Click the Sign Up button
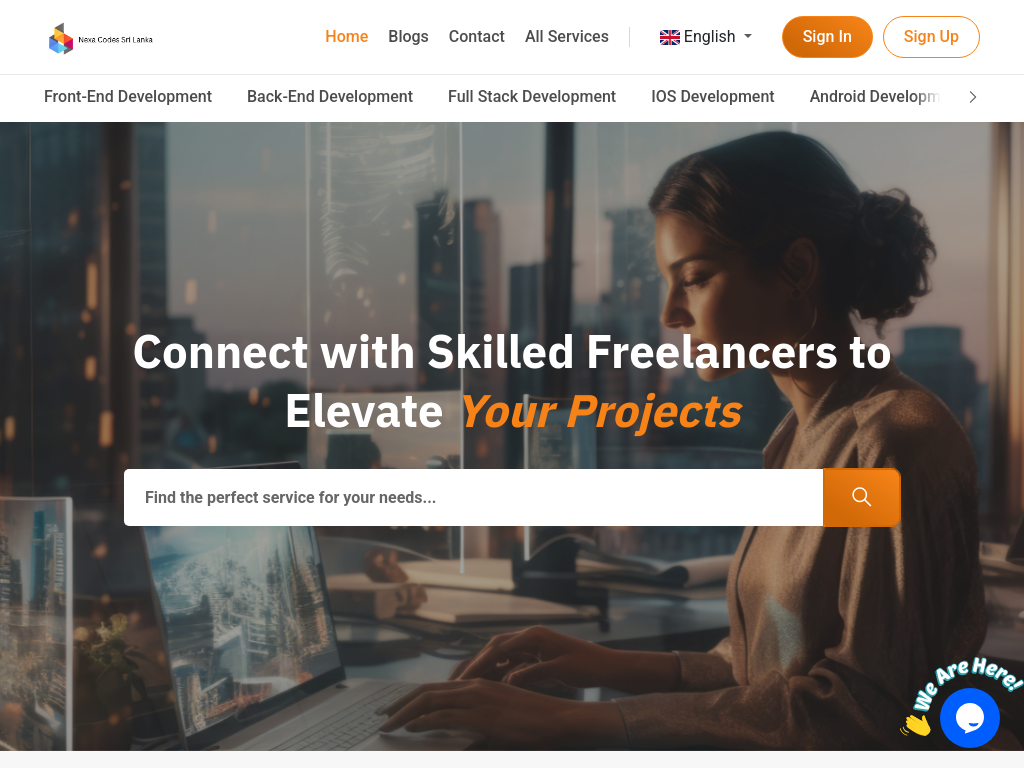This screenshot has width=1024, height=768. click(931, 37)
